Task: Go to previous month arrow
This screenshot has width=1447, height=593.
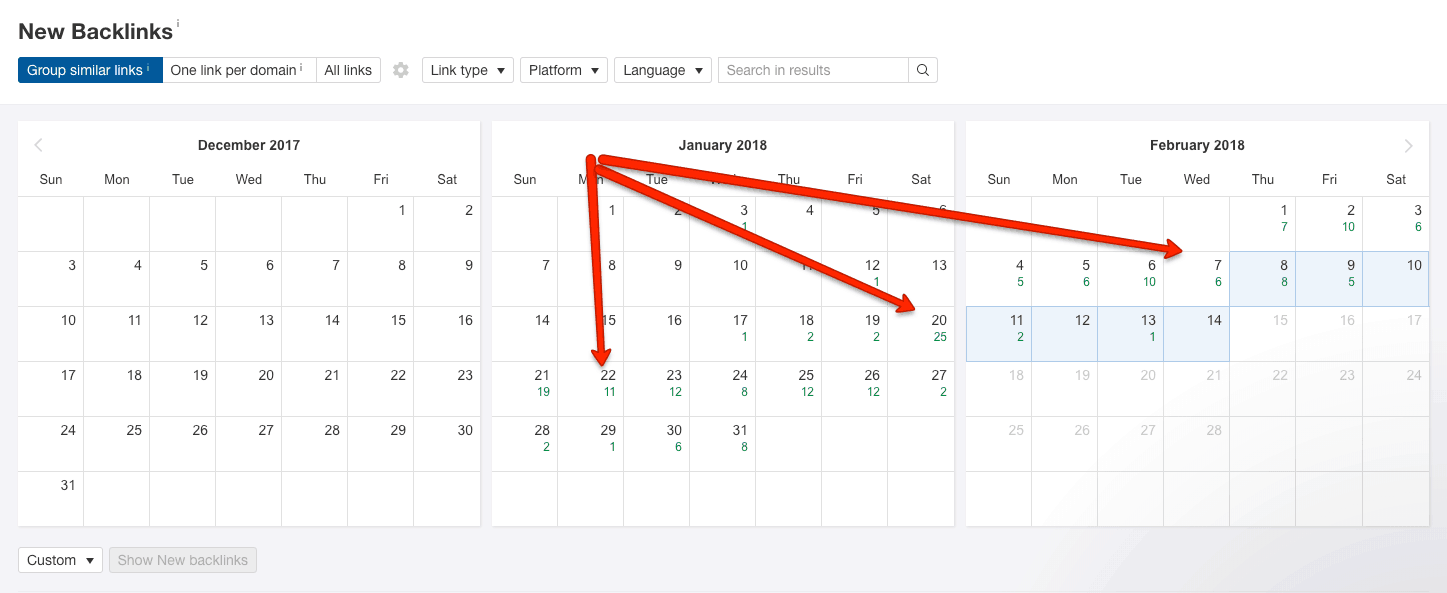Action: (38, 145)
